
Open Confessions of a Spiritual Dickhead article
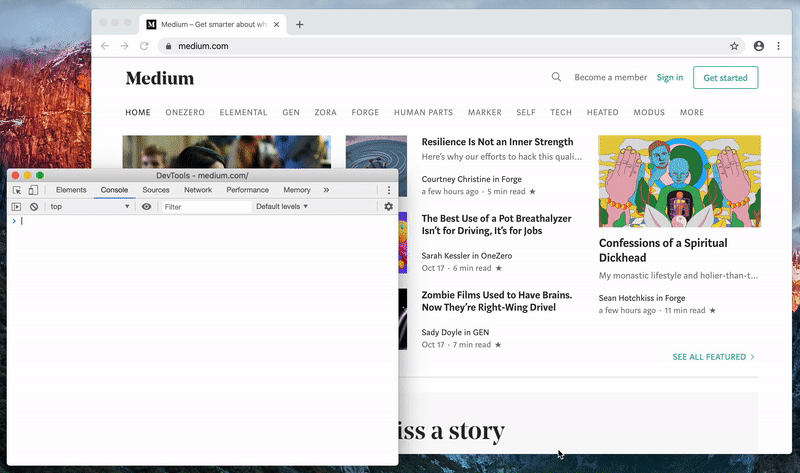(663, 250)
